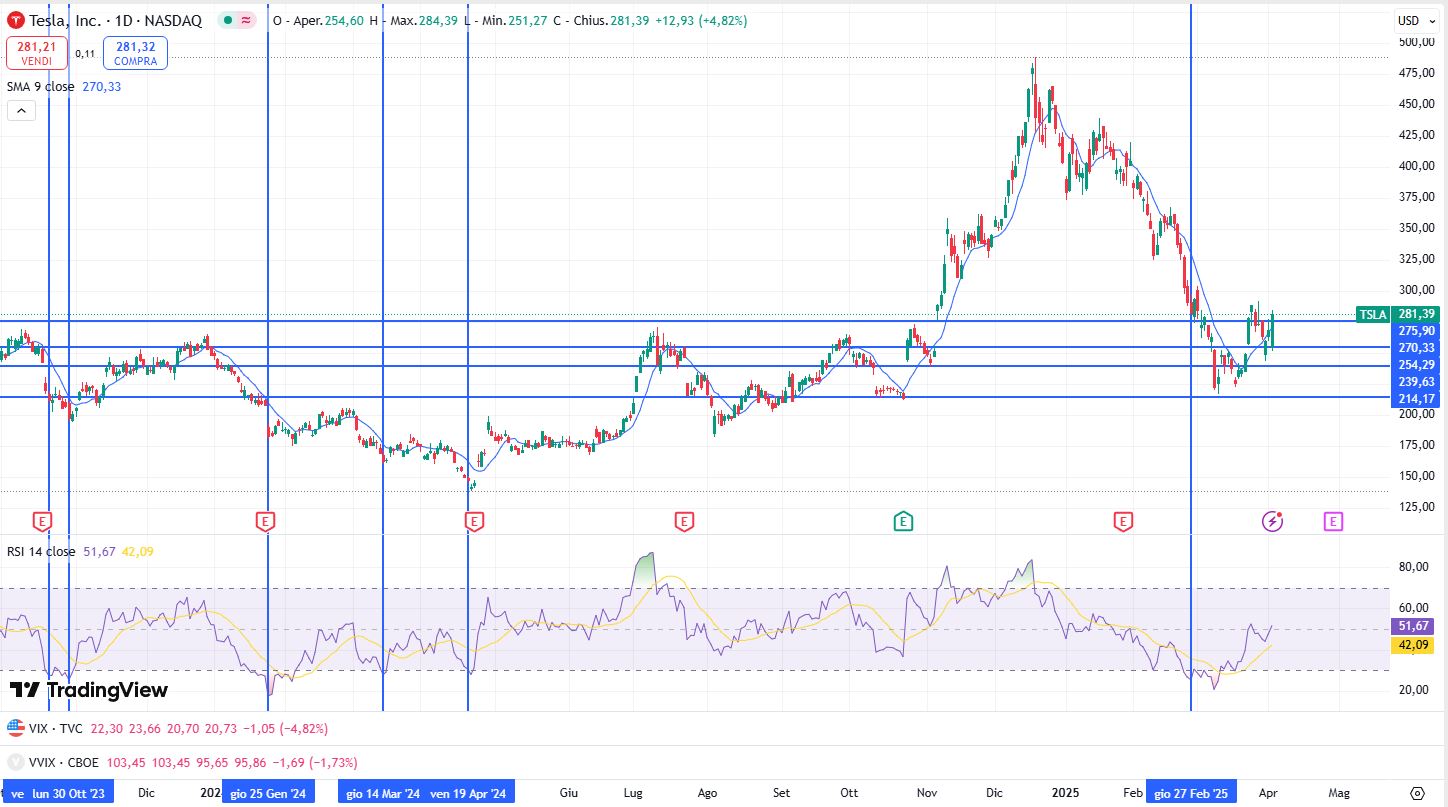Click the 239,63 price label on the axis
The height and width of the screenshot is (807, 1448).
[1416, 381]
